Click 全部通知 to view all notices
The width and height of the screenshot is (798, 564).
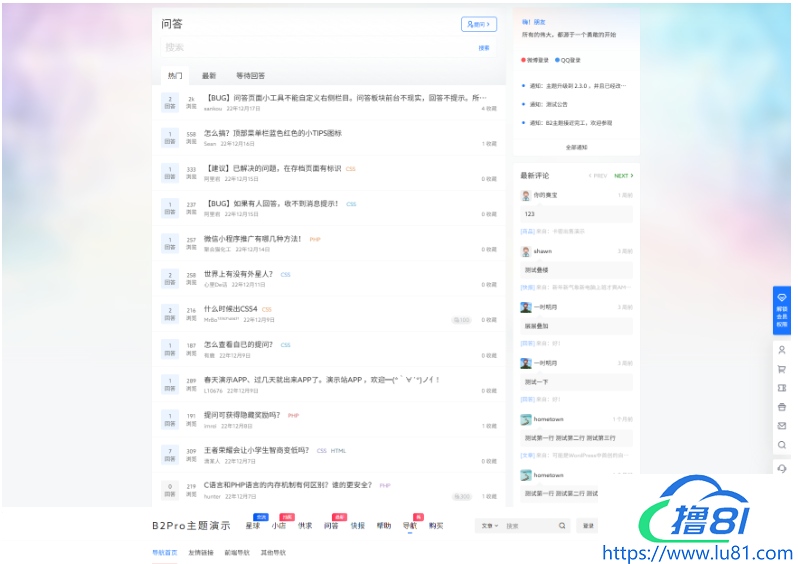point(577,147)
